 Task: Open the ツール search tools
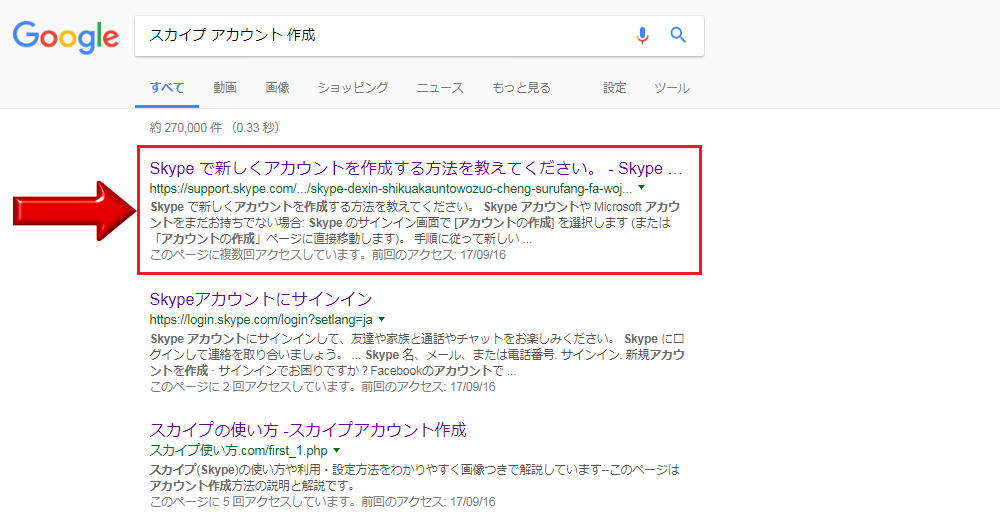pos(672,88)
